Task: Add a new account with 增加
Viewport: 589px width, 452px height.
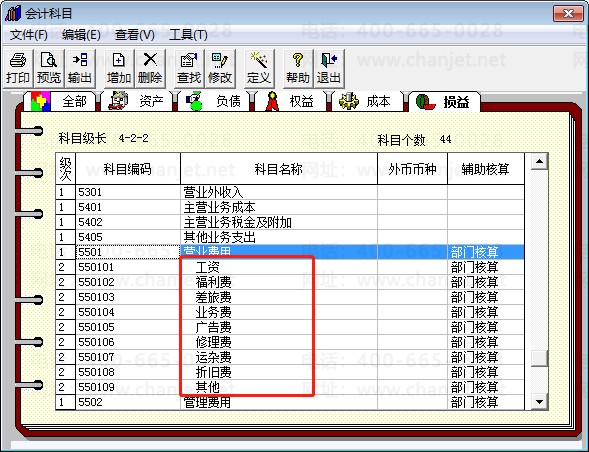Action: tap(119, 68)
